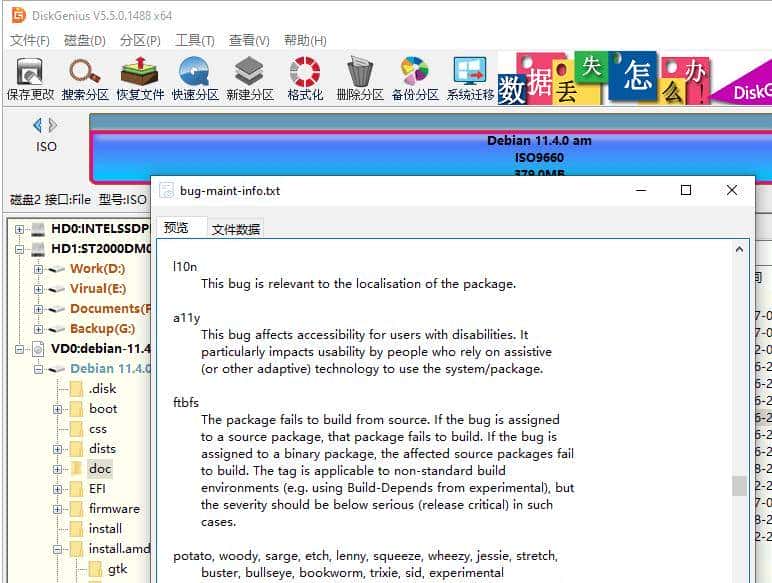Collapse the install.amd folder node

click(x=58, y=549)
